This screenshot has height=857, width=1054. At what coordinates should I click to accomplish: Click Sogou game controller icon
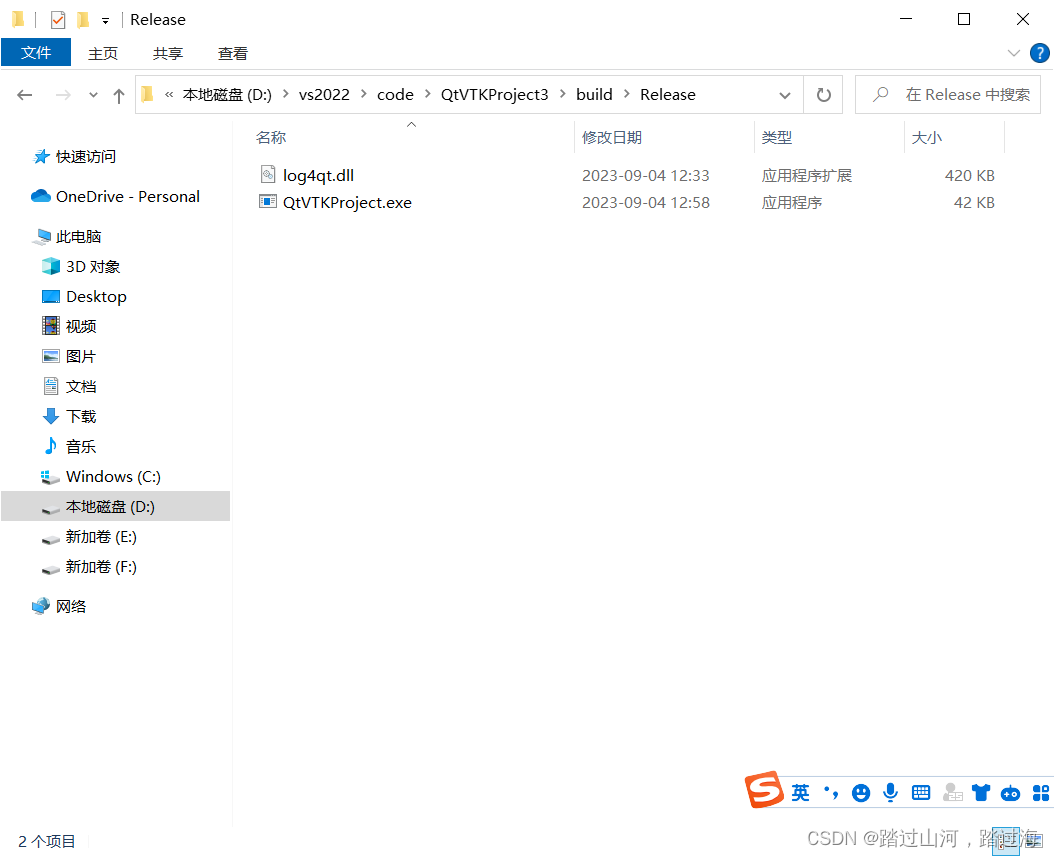coord(1010,794)
